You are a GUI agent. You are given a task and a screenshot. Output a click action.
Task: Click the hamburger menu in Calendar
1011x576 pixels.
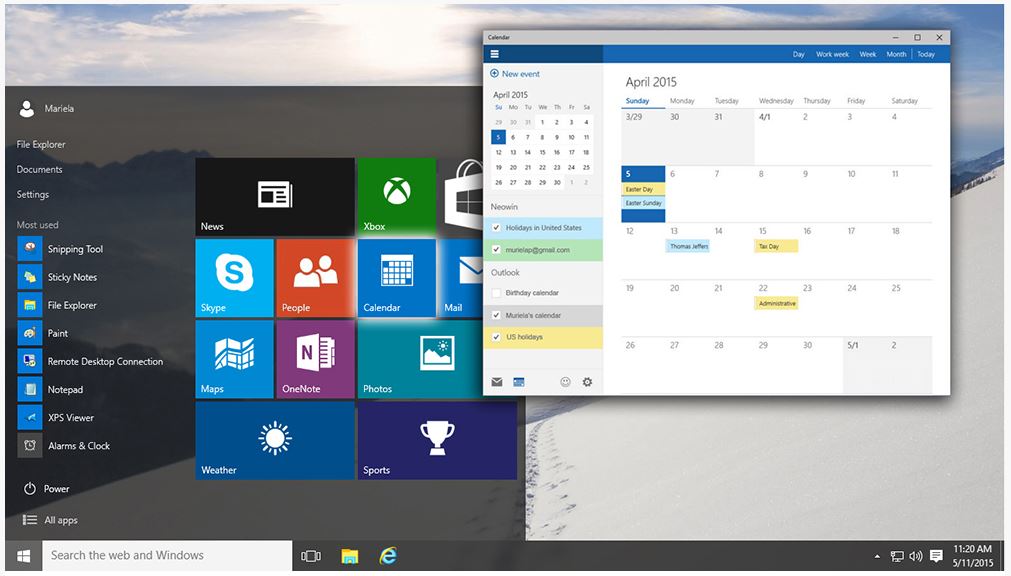(x=495, y=54)
